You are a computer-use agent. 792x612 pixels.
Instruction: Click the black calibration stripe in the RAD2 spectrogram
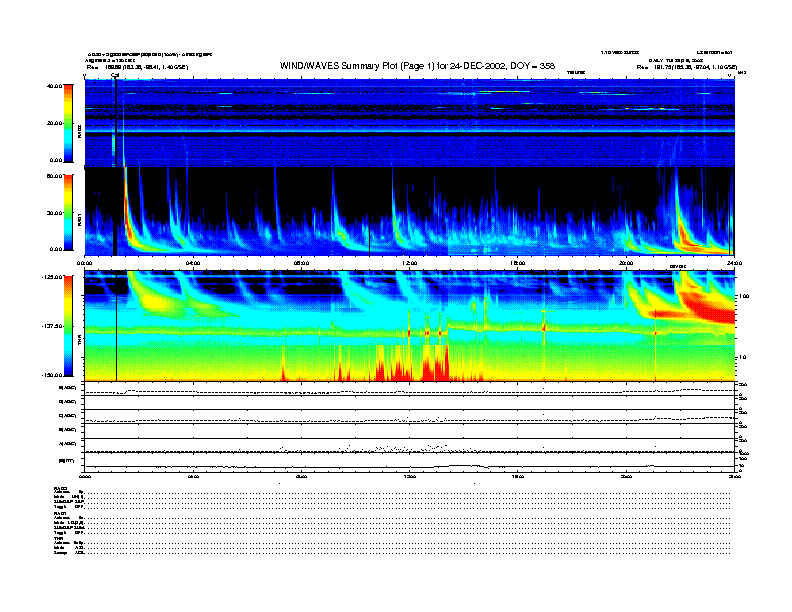(x=116, y=123)
